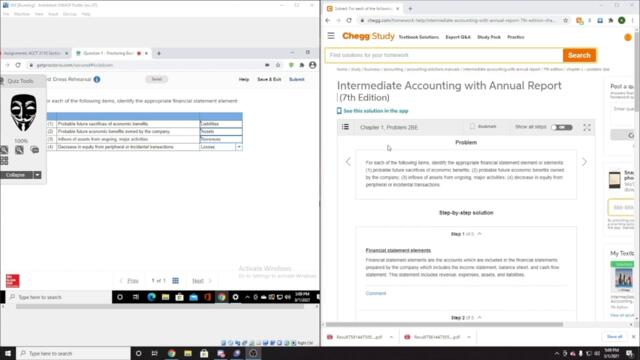The image size is (640, 360).
Task: Select the Chegg solved problem tab
Action: click(363, 8)
